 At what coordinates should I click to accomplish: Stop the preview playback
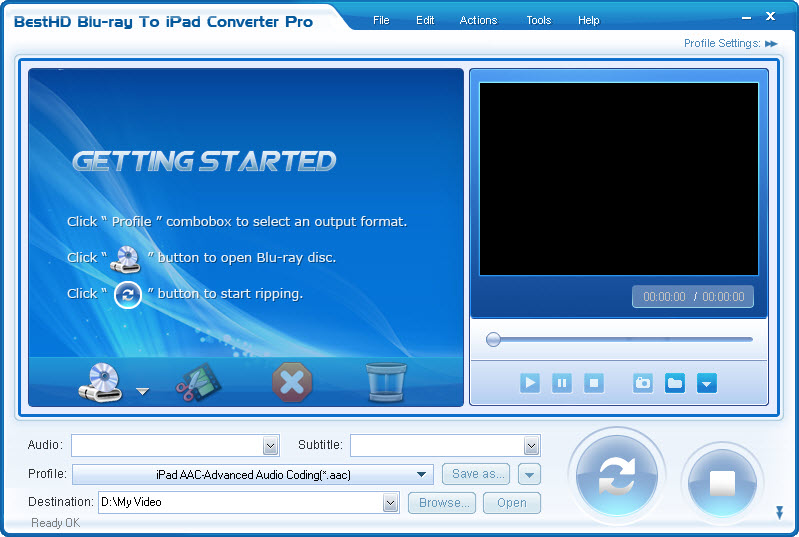coord(594,383)
